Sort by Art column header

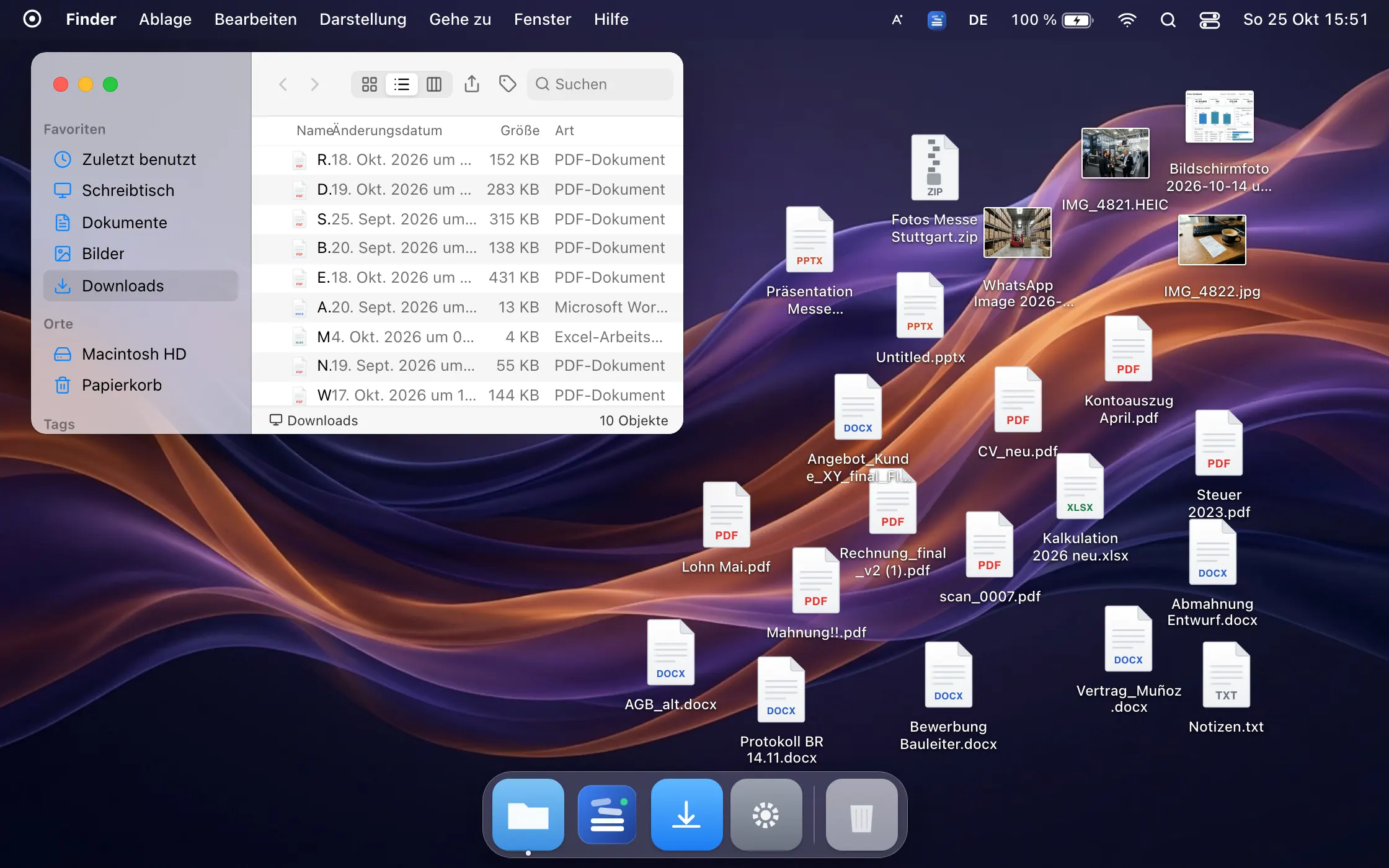564,131
